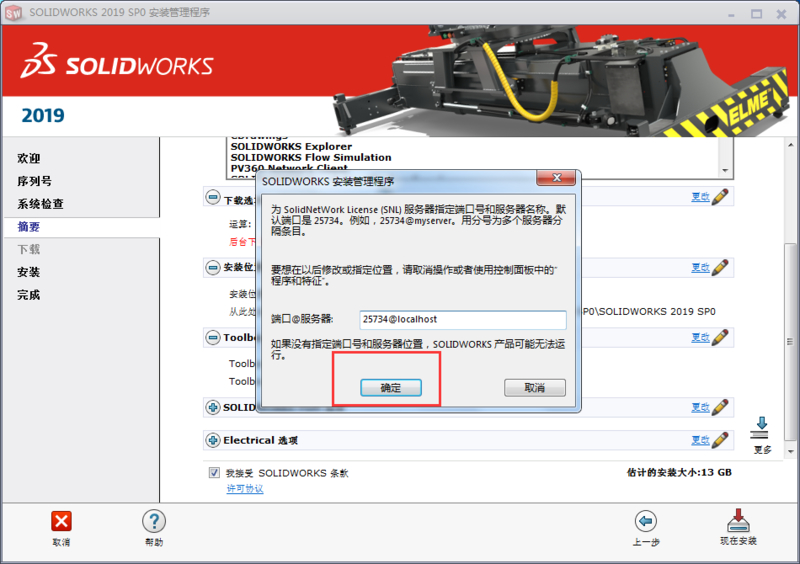The image size is (800, 564).
Task: Click 更改 link in the Electrical 选项 row
Action: [700, 440]
